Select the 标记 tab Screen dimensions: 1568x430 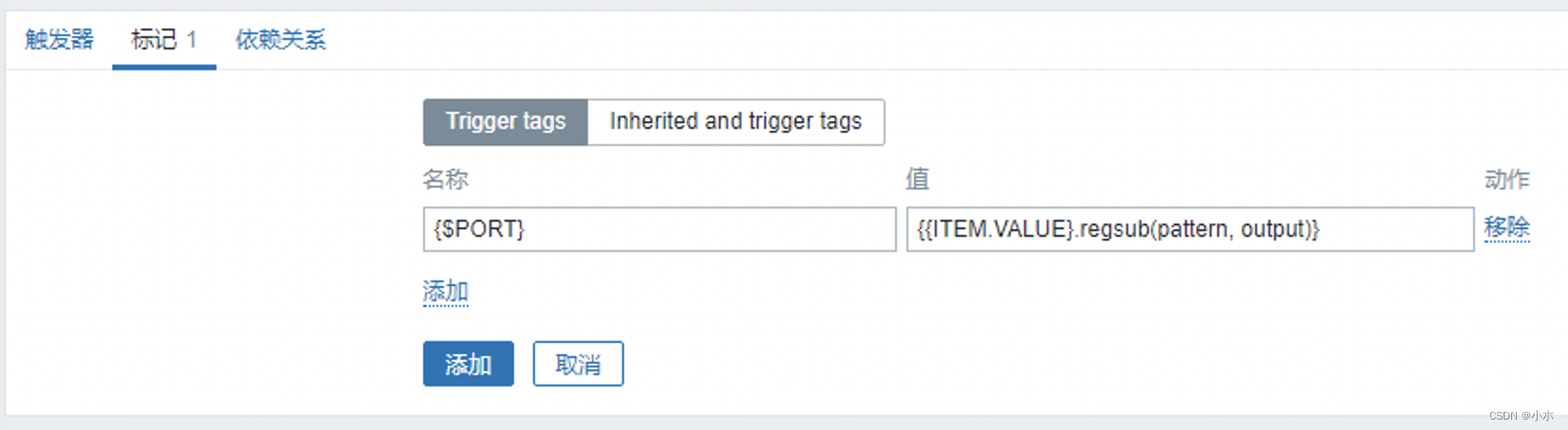tap(154, 40)
